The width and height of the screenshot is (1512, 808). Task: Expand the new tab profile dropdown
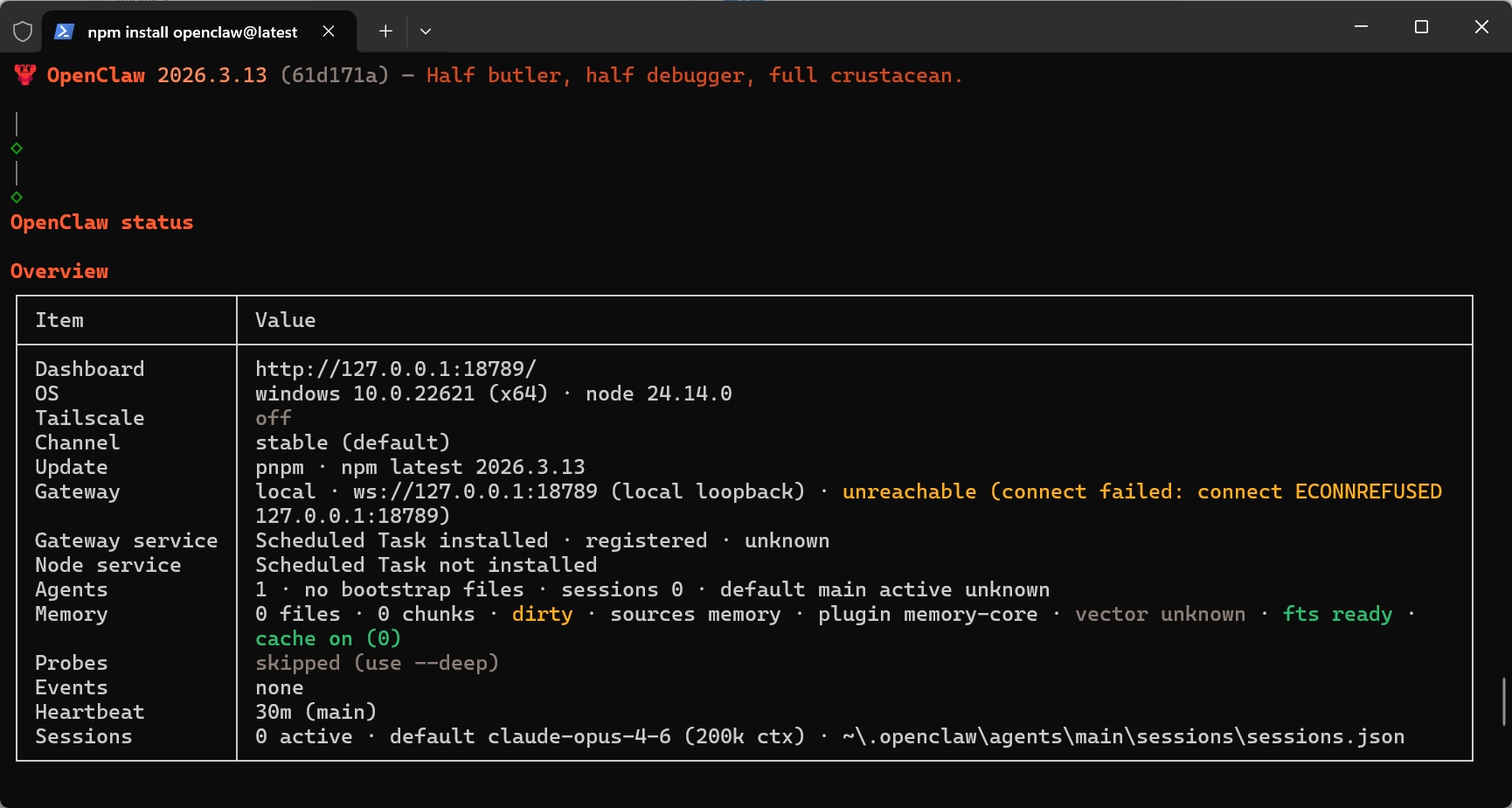coord(426,31)
